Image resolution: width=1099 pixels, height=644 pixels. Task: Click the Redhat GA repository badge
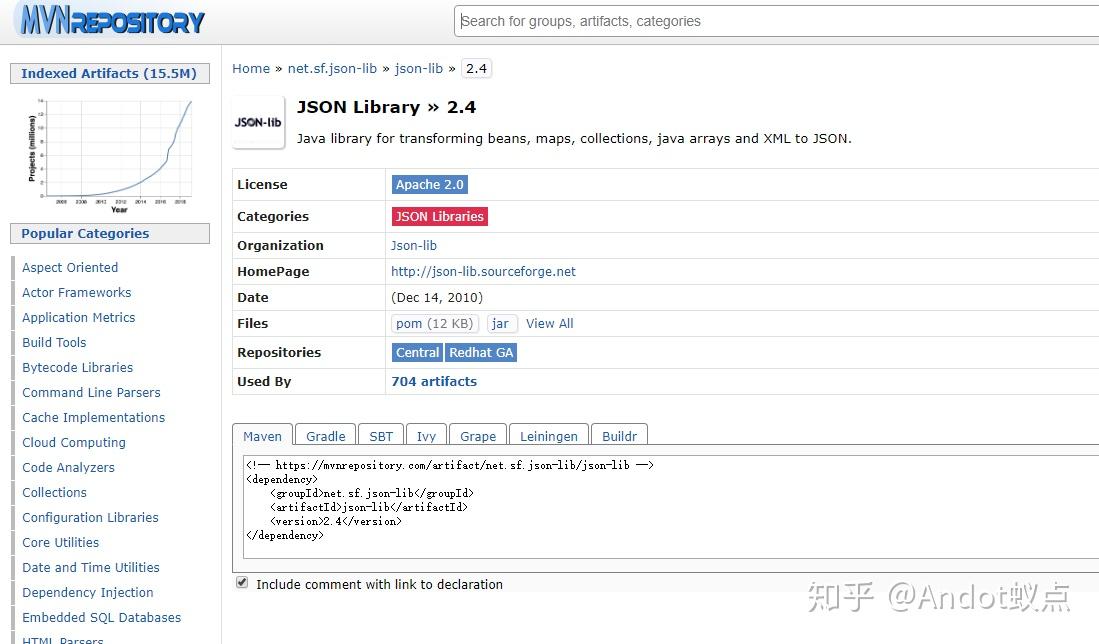[481, 352]
